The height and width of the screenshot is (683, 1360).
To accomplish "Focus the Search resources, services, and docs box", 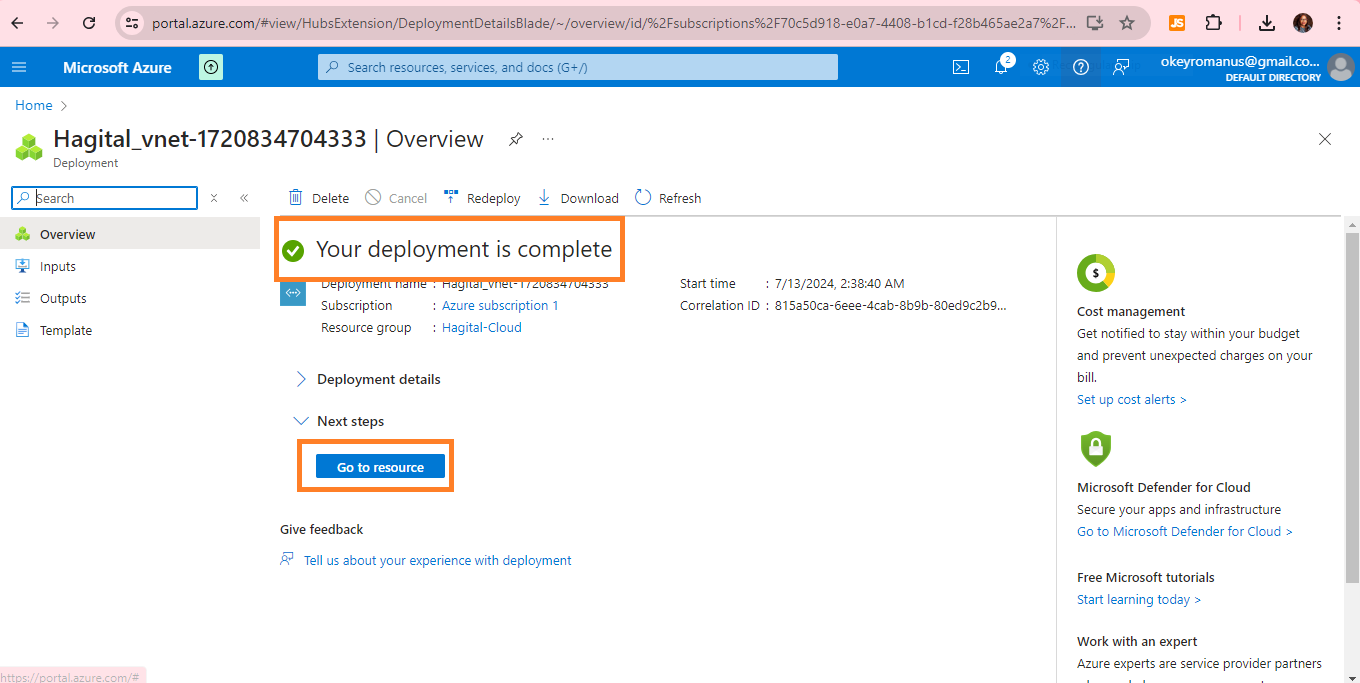I will 578,67.
